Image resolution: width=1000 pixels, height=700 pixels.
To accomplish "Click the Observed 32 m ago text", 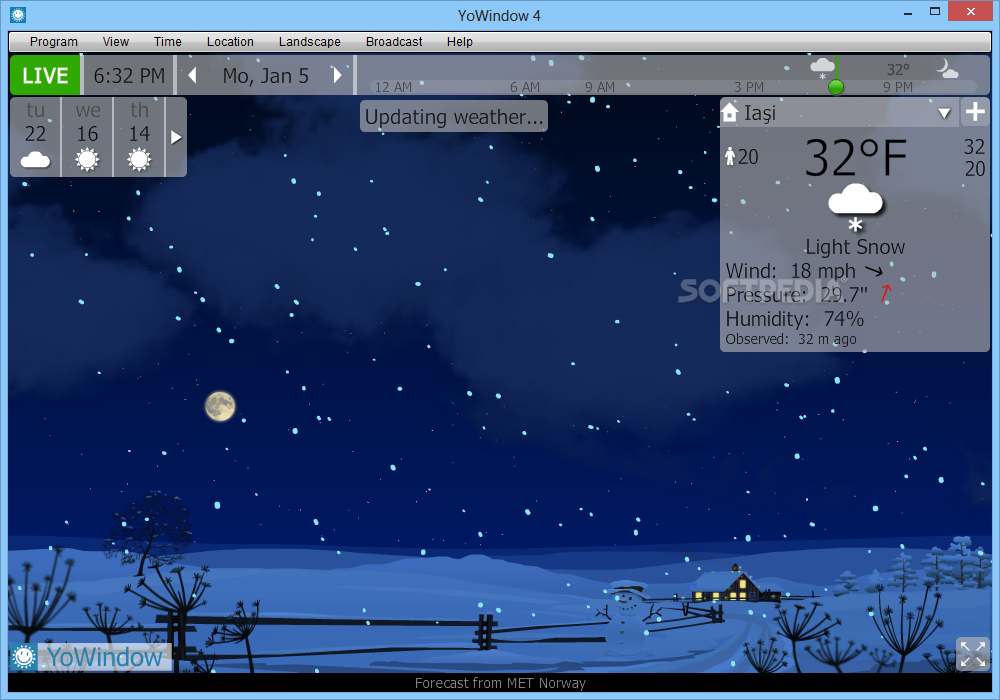I will [x=791, y=339].
